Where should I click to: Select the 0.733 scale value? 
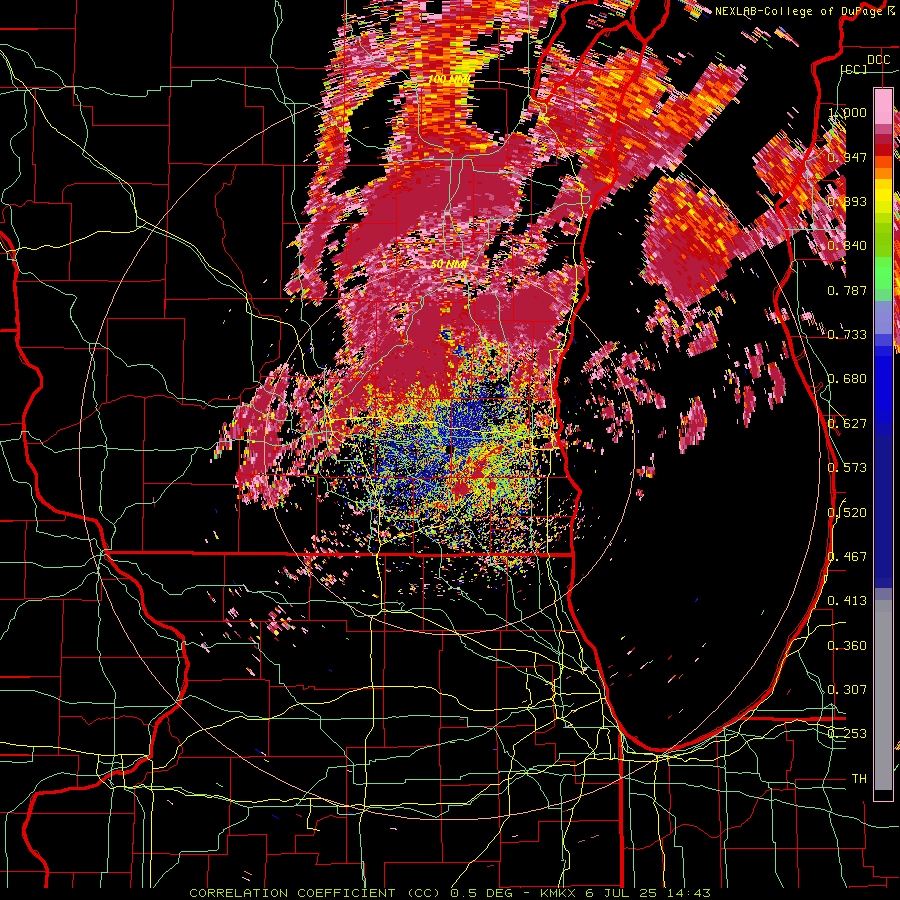[x=847, y=335]
